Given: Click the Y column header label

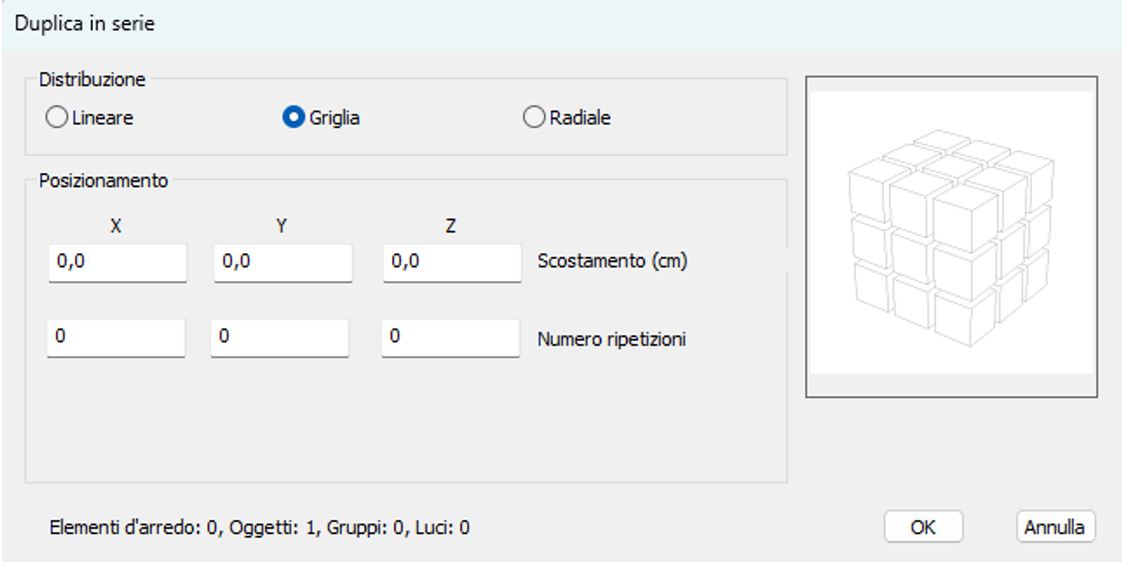Looking at the screenshot, I should coord(282,227).
